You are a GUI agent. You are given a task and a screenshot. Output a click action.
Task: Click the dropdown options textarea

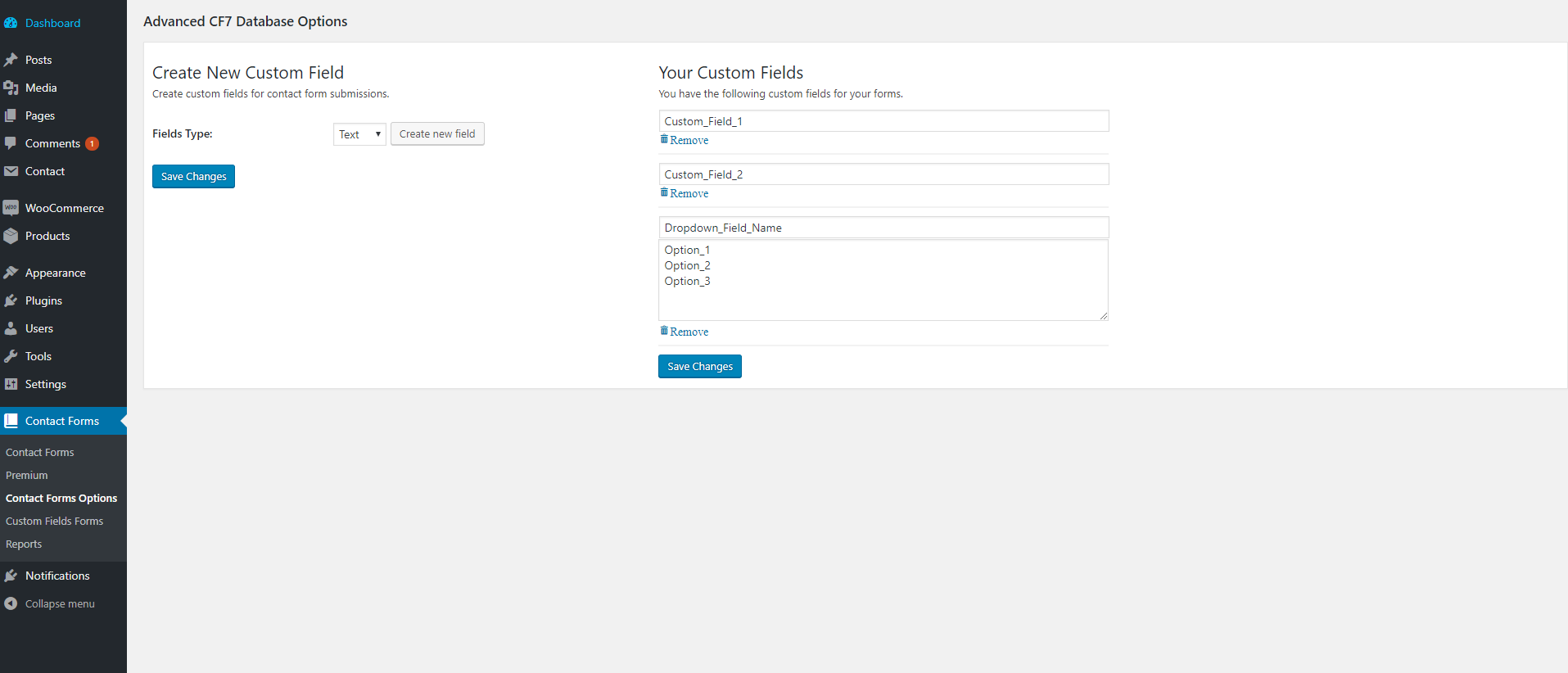pos(883,280)
